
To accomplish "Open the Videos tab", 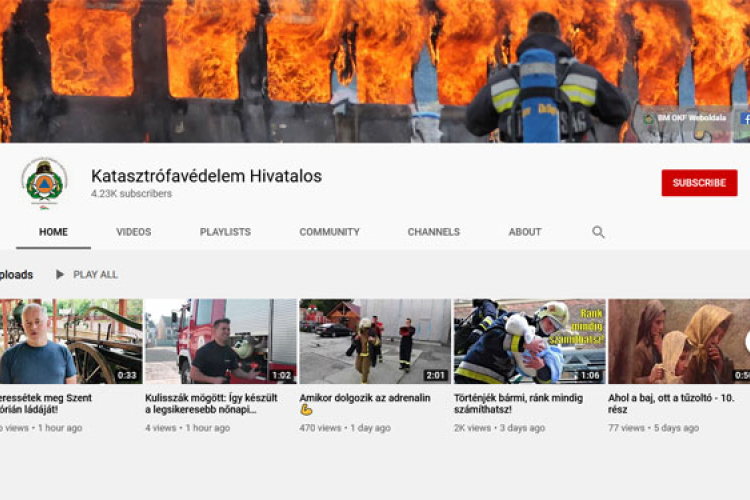I will coord(133,232).
